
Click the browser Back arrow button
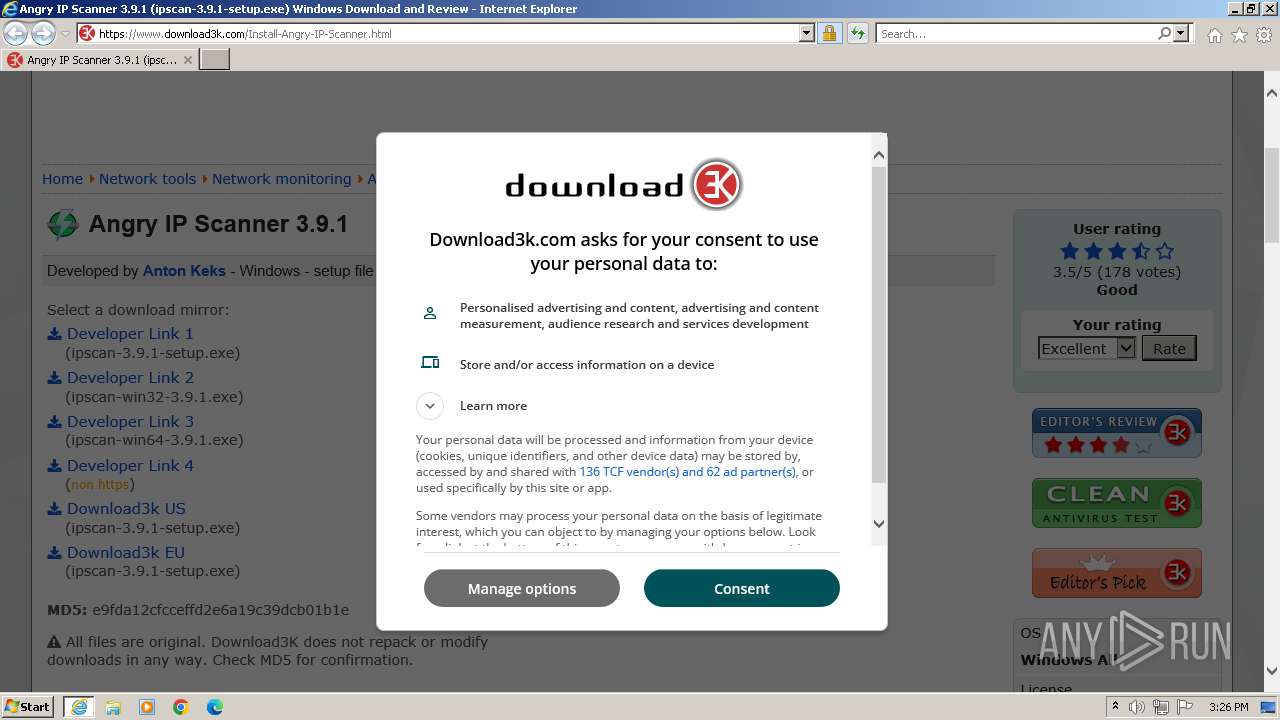15,33
